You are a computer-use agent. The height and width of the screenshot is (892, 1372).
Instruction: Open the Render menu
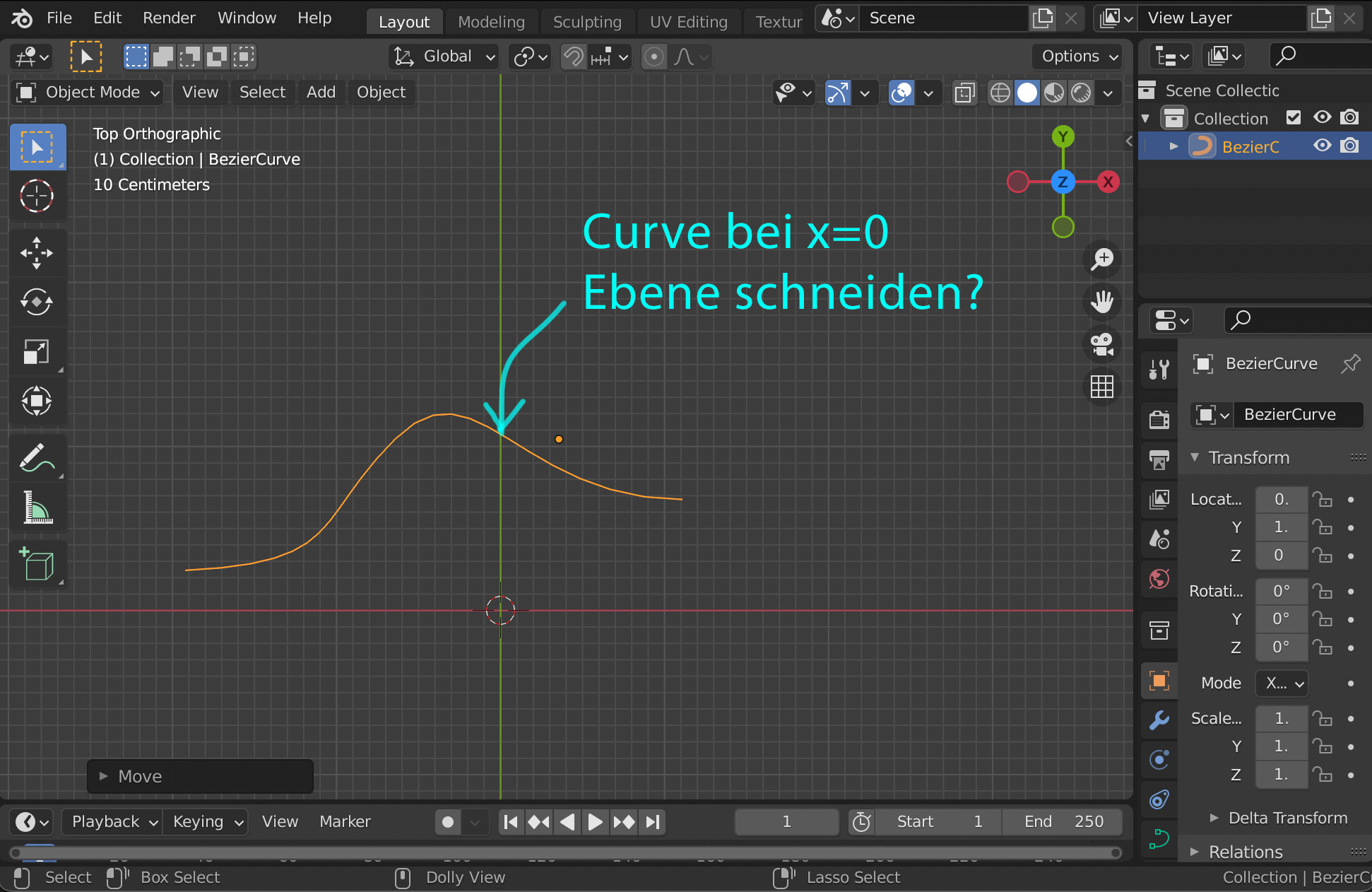coord(169,18)
